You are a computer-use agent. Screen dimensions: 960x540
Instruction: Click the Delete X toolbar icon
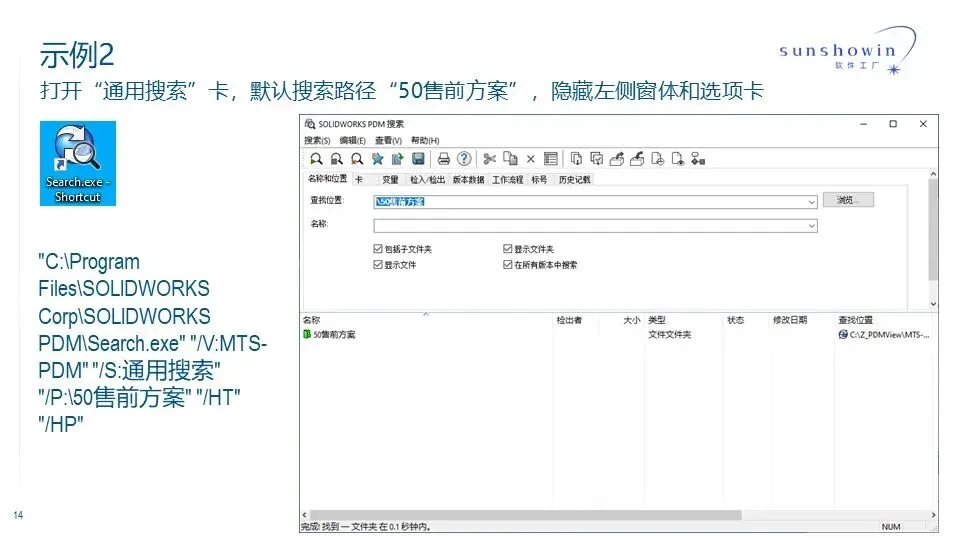[x=530, y=159]
